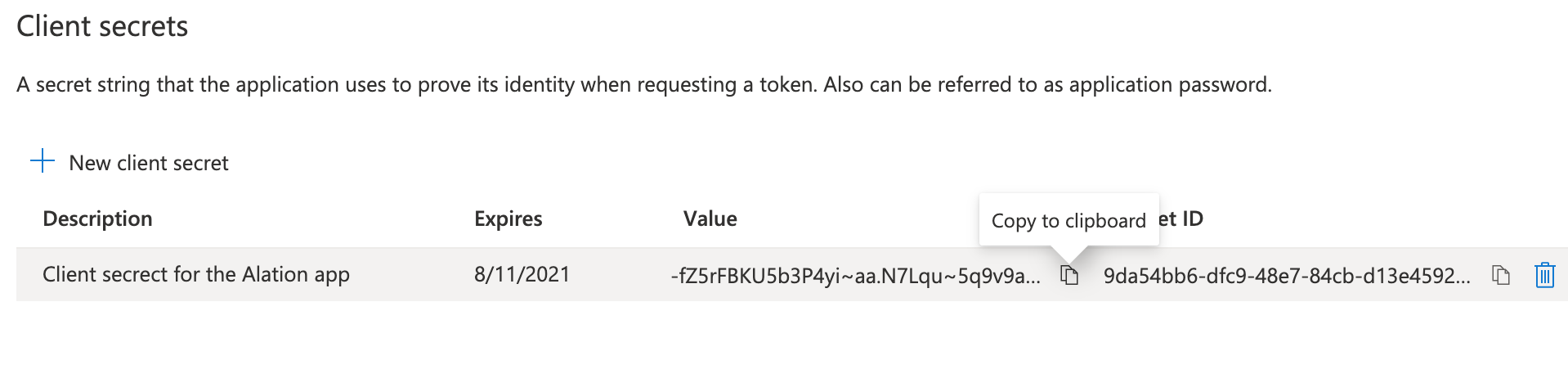The height and width of the screenshot is (383, 1568).
Task: Click the partially hidden Secret ID header
Action: click(1181, 219)
